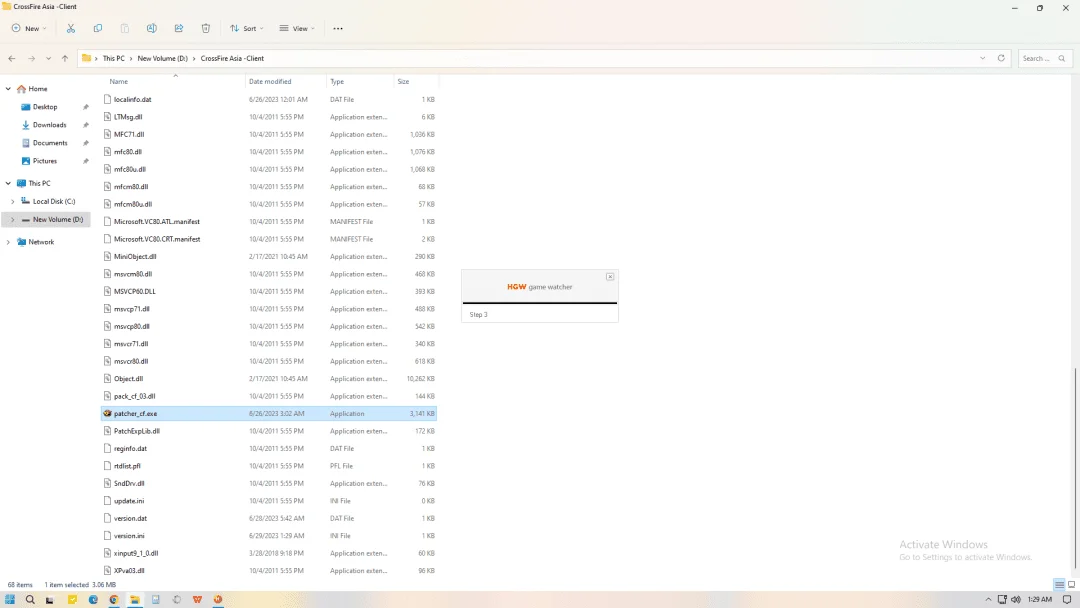
Task: Collapse the Home tree node
Action: pos(8,89)
